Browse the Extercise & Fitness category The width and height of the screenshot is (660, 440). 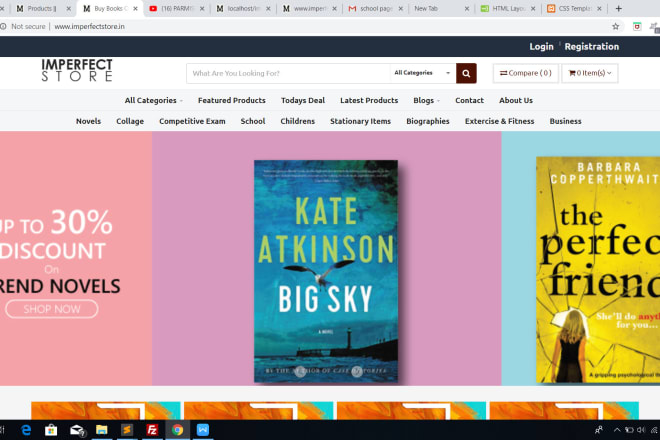click(x=499, y=121)
